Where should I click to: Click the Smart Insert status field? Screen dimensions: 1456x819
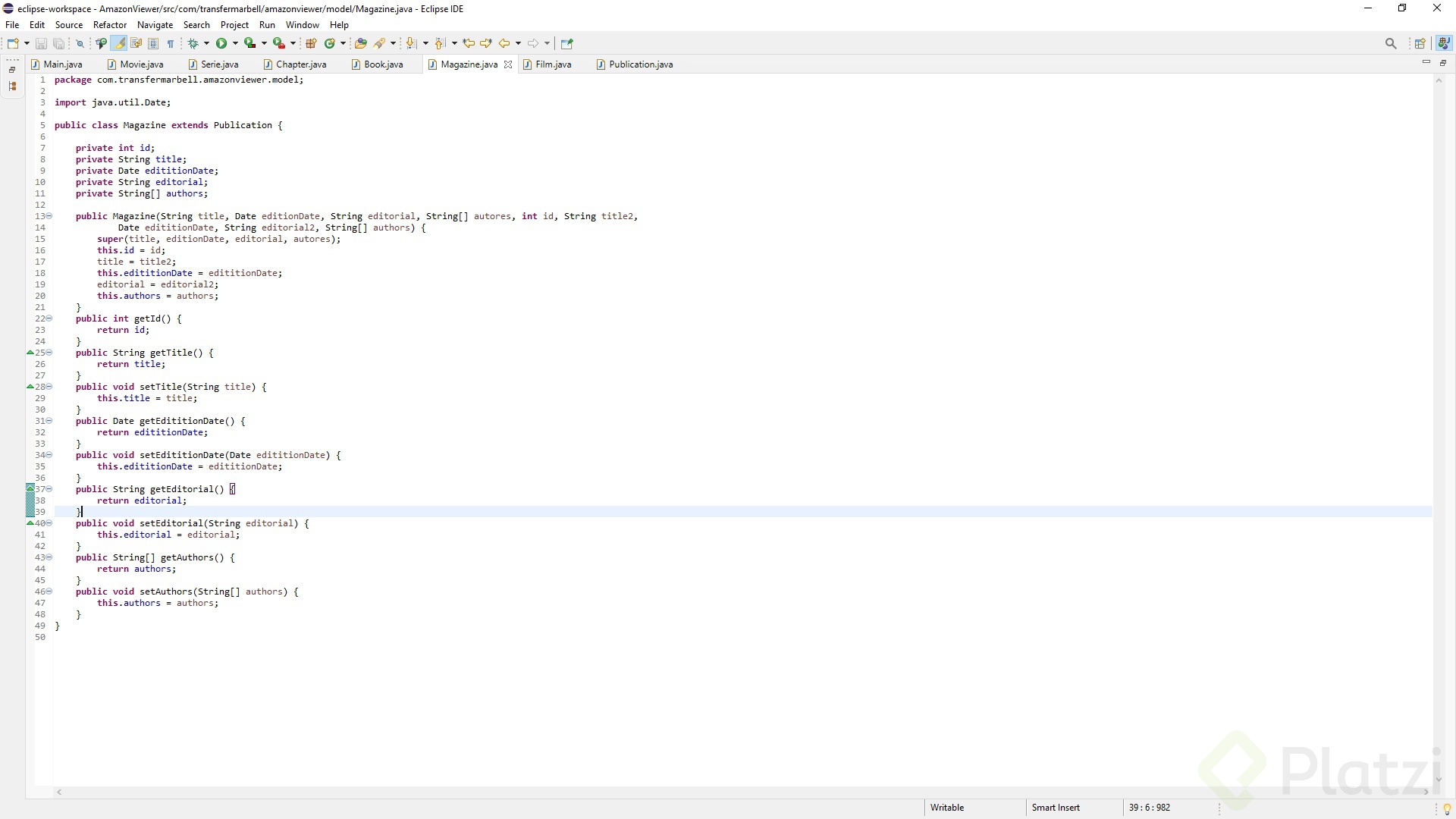1056,808
